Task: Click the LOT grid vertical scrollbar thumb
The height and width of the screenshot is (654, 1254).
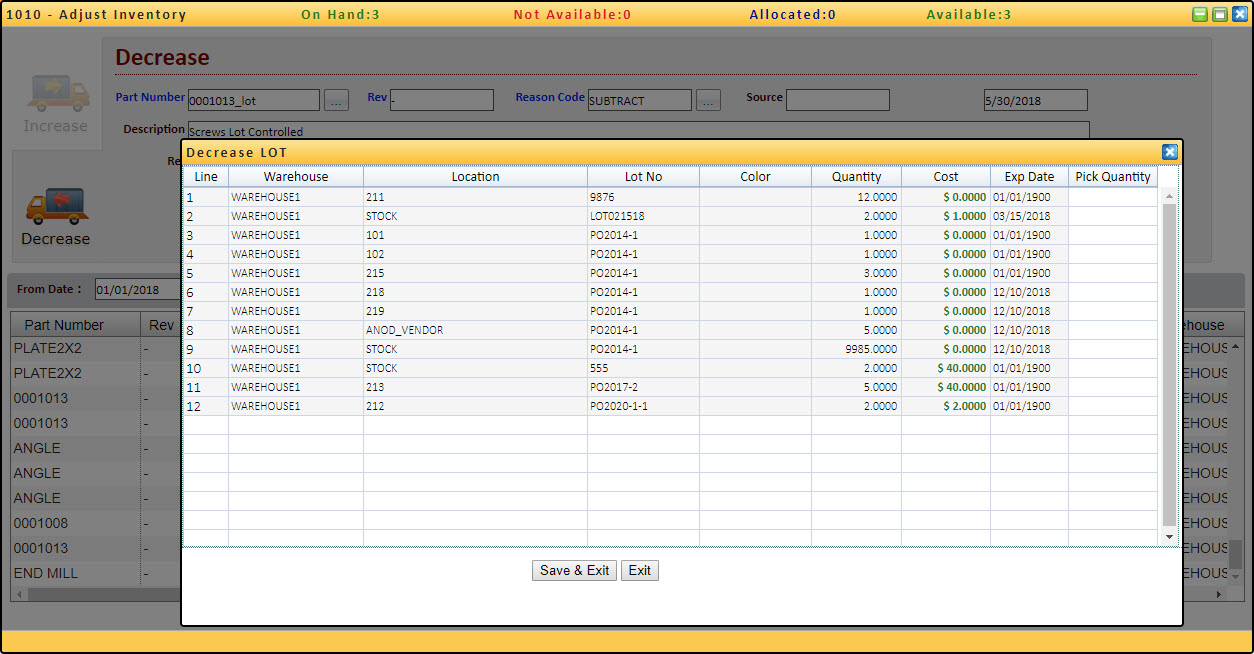Action: tap(1169, 365)
